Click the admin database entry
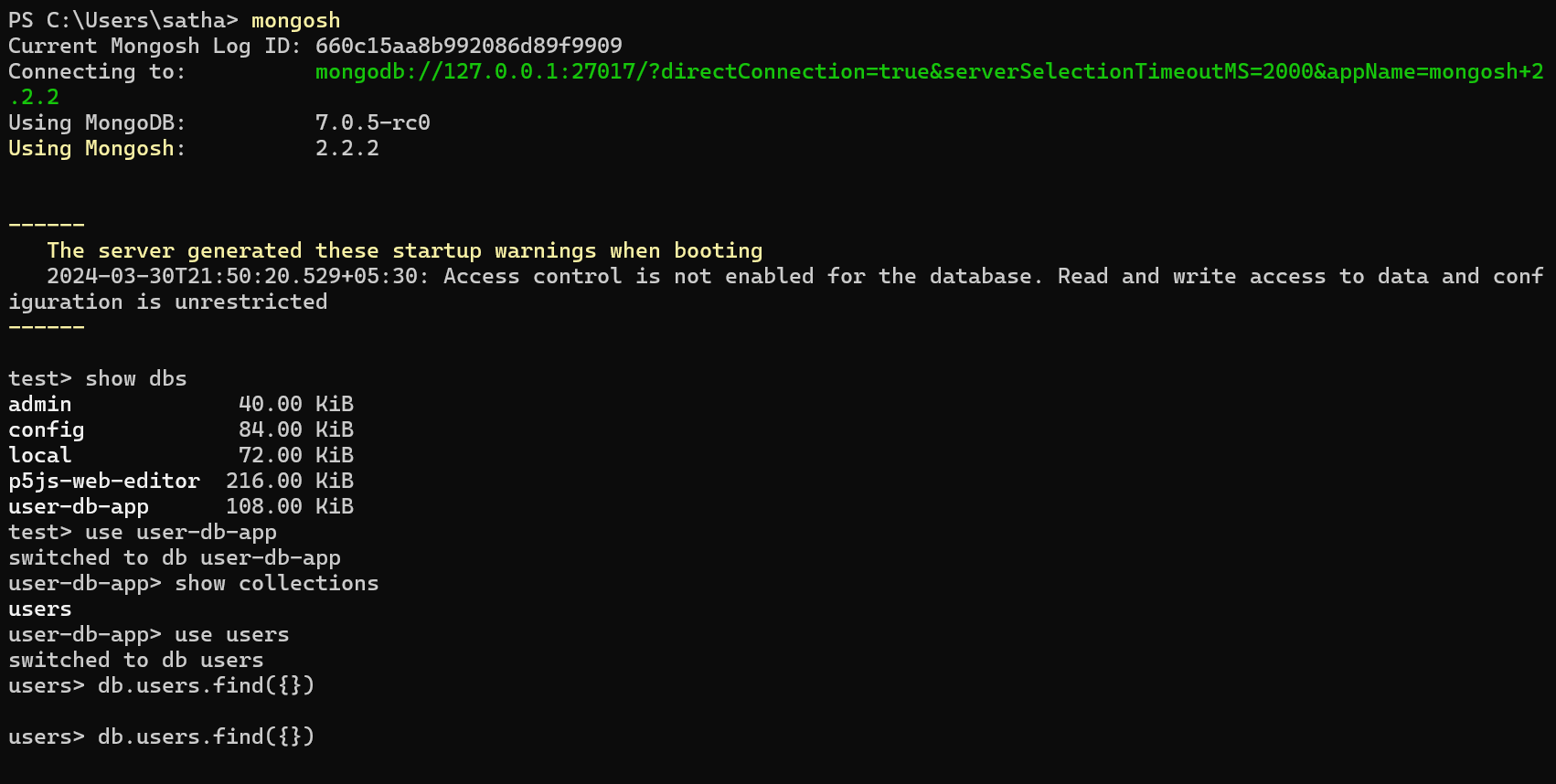This screenshot has height=784, width=1556. point(39,405)
